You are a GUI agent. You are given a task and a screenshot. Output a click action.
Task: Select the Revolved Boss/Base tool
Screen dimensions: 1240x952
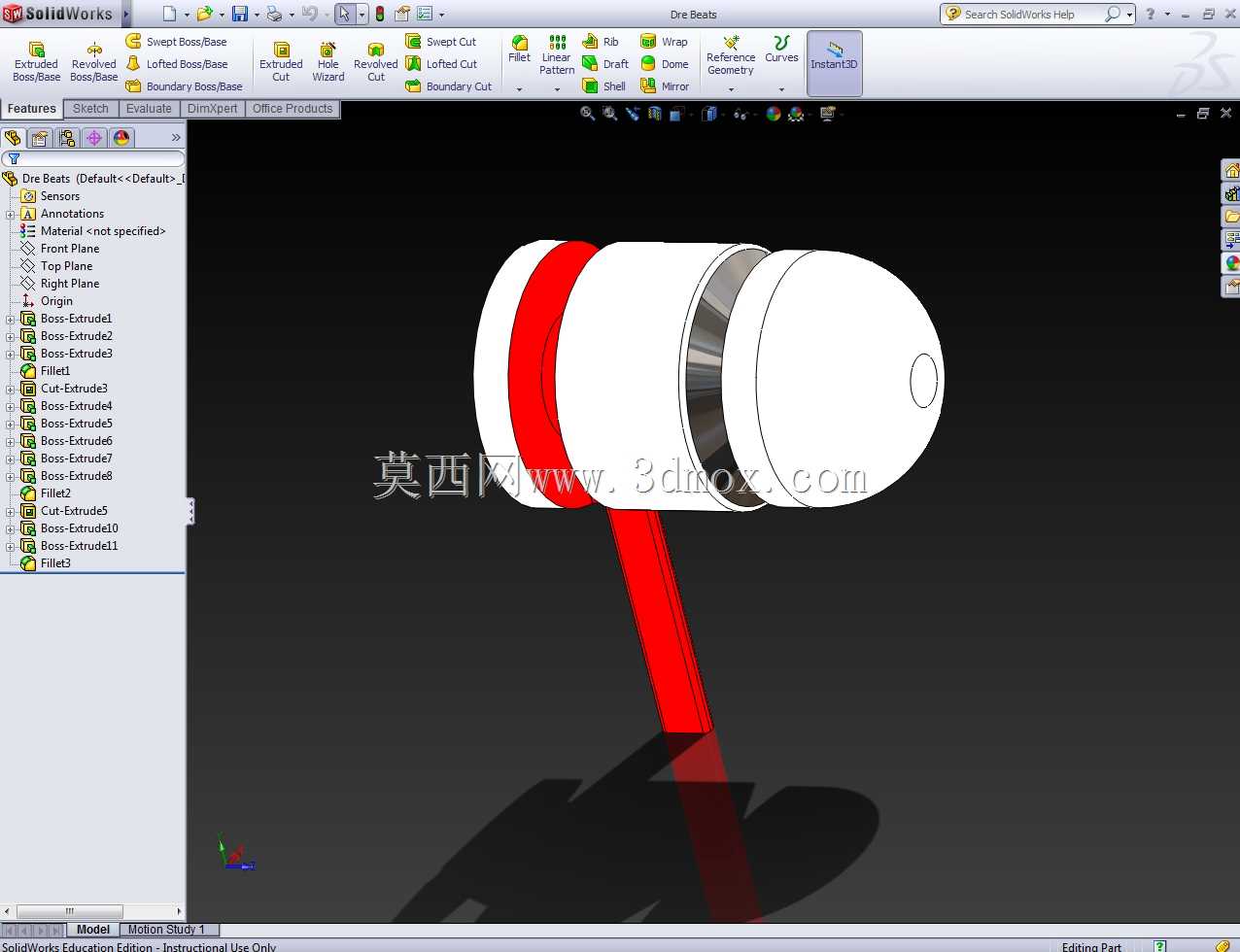(94, 61)
